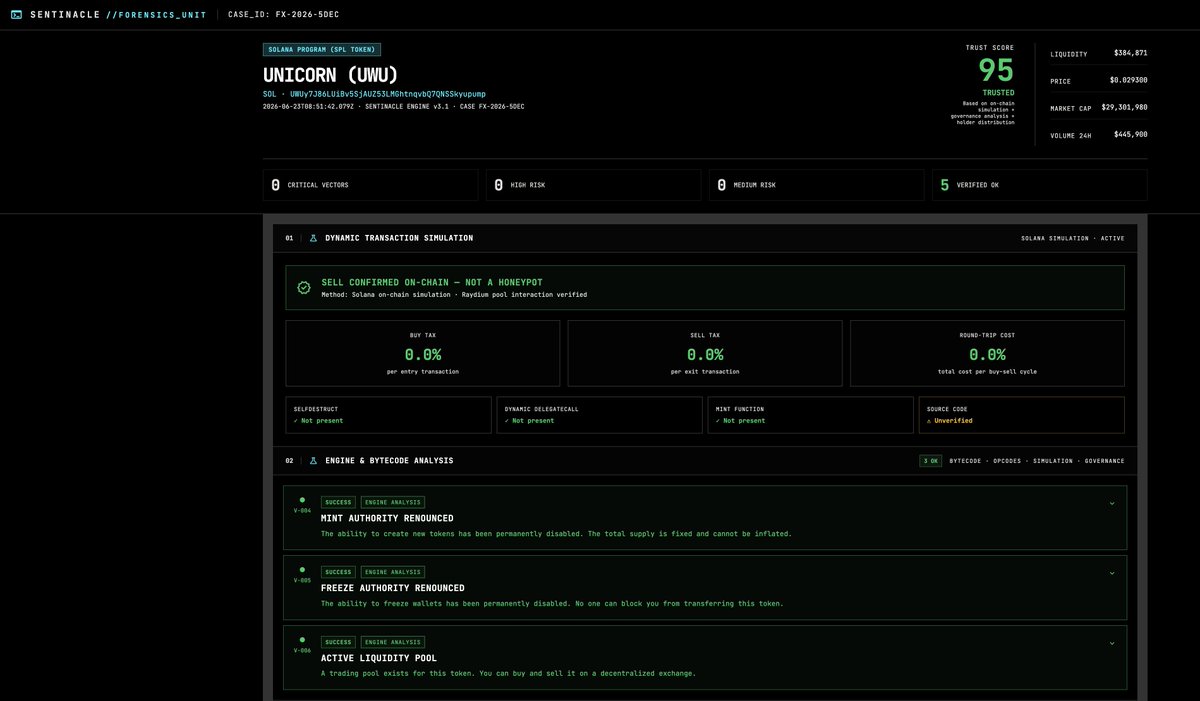Click SUCCESS tag on Mint Authority Renounced
The height and width of the screenshot is (701, 1200).
pyautogui.click(x=338, y=502)
